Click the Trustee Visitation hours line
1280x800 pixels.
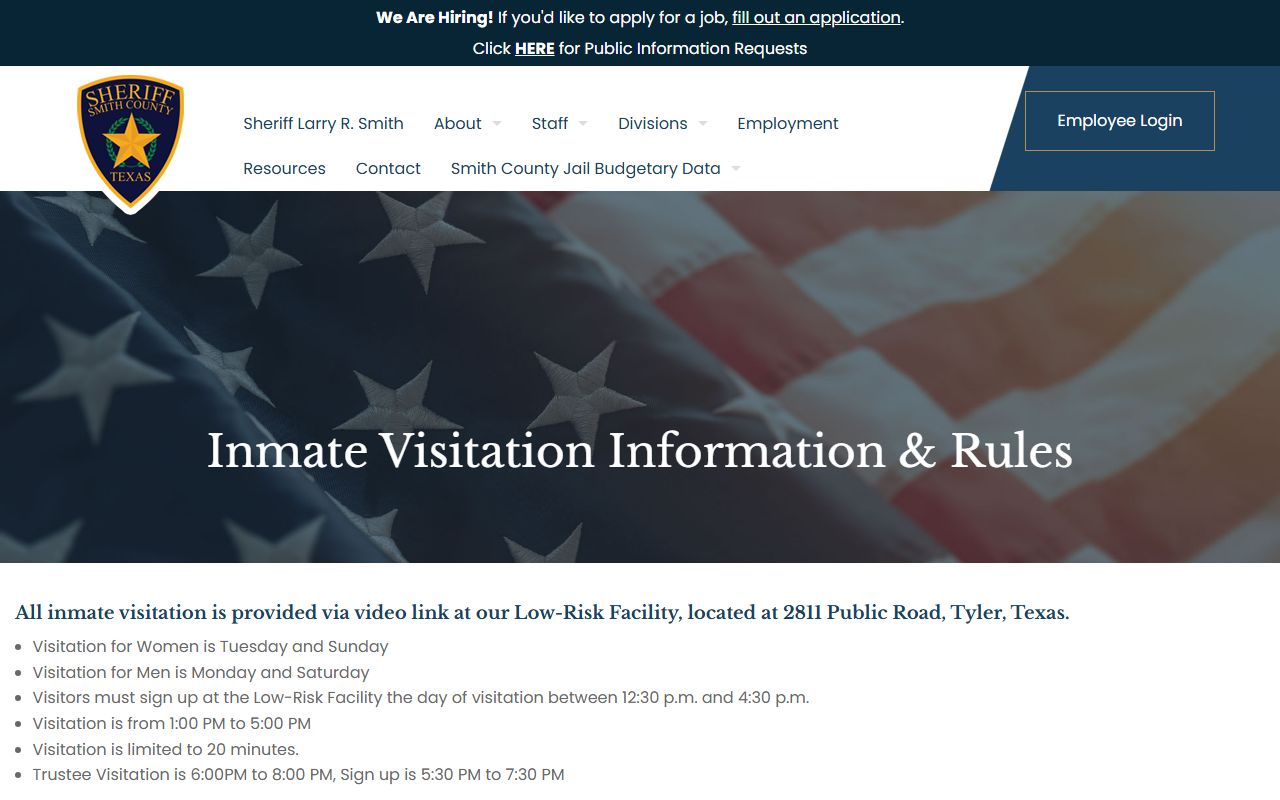(298, 775)
